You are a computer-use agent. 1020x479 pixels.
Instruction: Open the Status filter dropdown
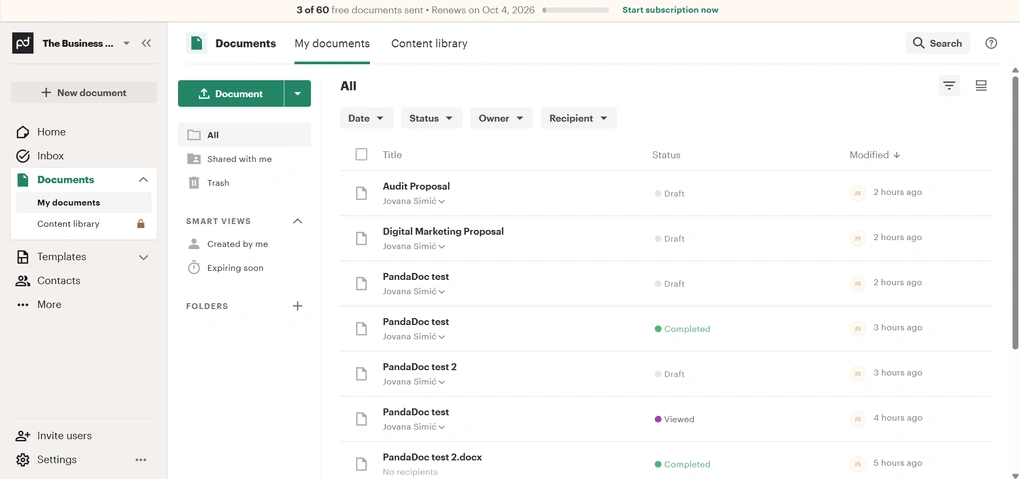[432, 118]
